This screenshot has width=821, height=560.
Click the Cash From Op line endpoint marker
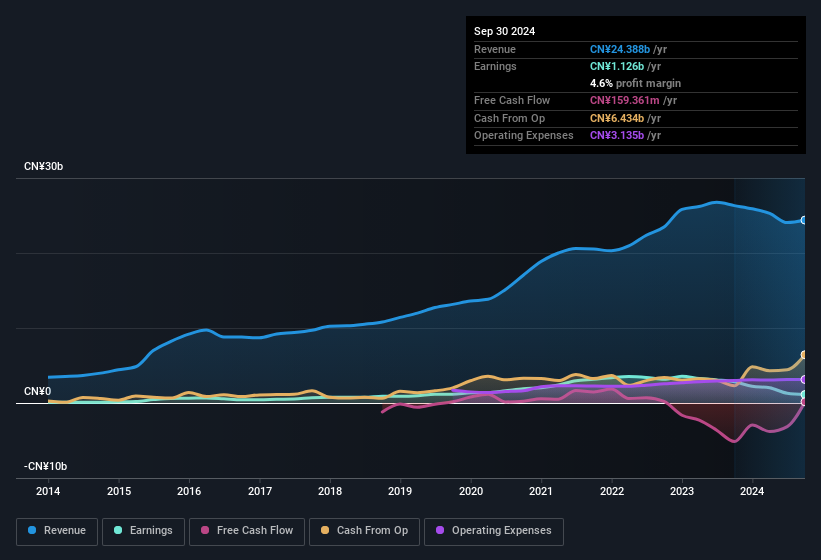point(804,355)
